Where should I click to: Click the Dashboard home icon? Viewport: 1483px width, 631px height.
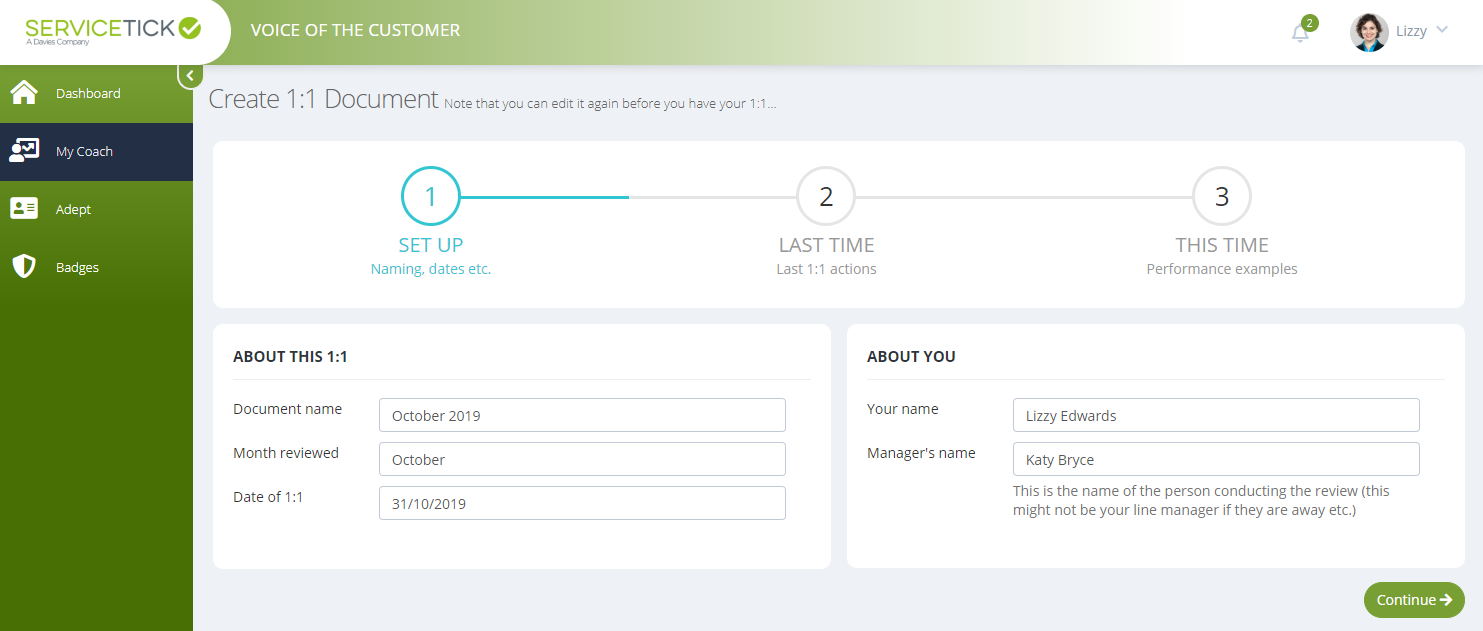click(23, 93)
